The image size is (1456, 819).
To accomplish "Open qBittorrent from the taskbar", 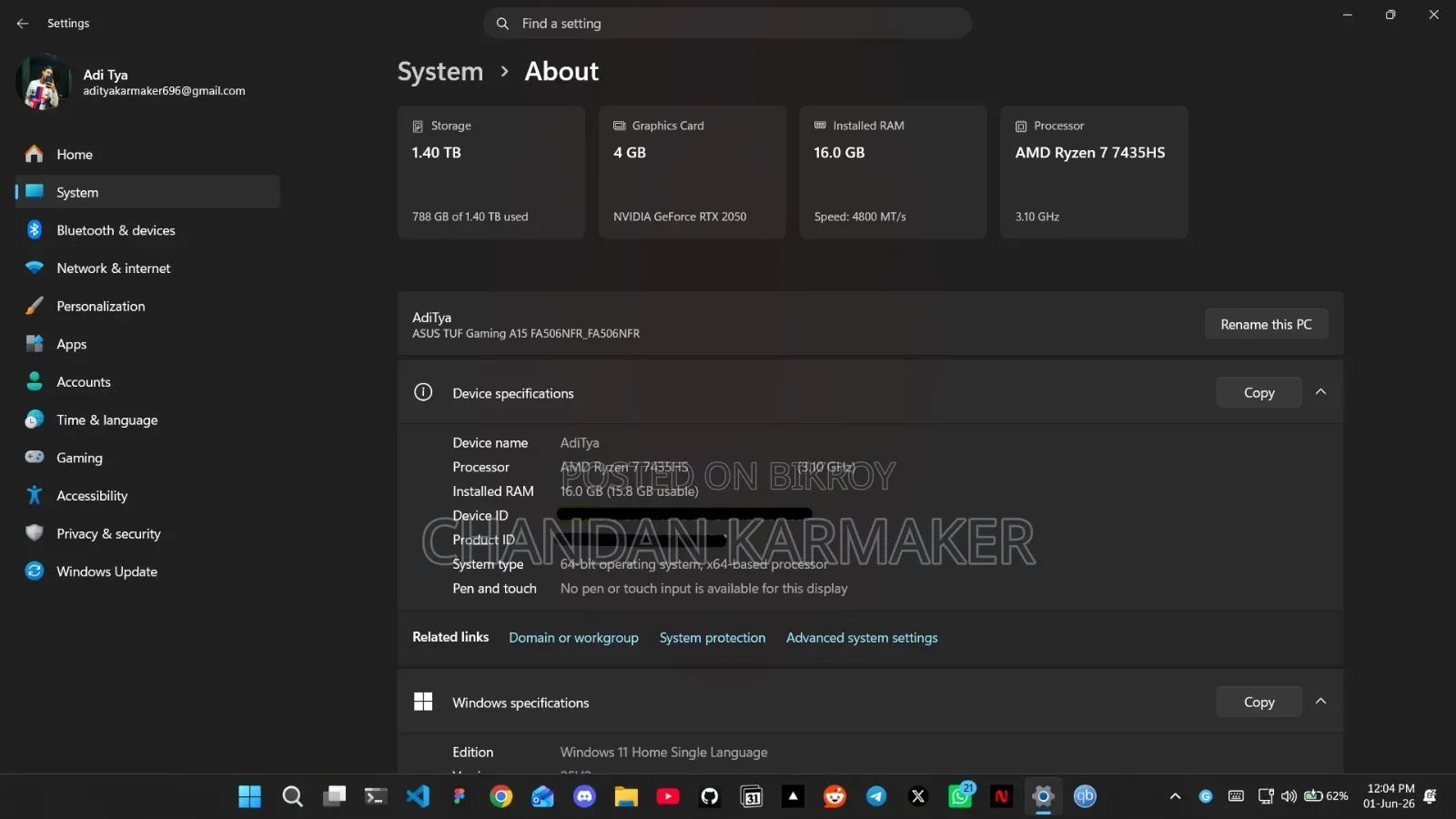I will [1085, 797].
